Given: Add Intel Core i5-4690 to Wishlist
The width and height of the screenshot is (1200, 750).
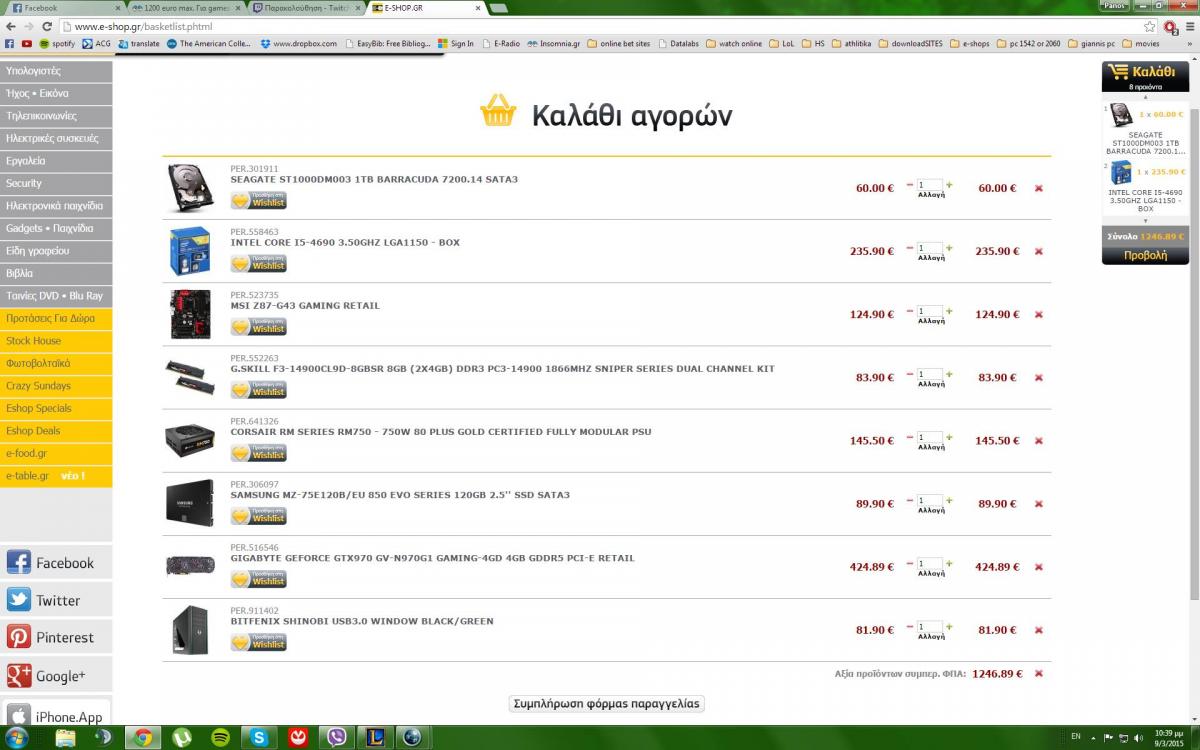Looking at the screenshot, I should coord(258,263).
